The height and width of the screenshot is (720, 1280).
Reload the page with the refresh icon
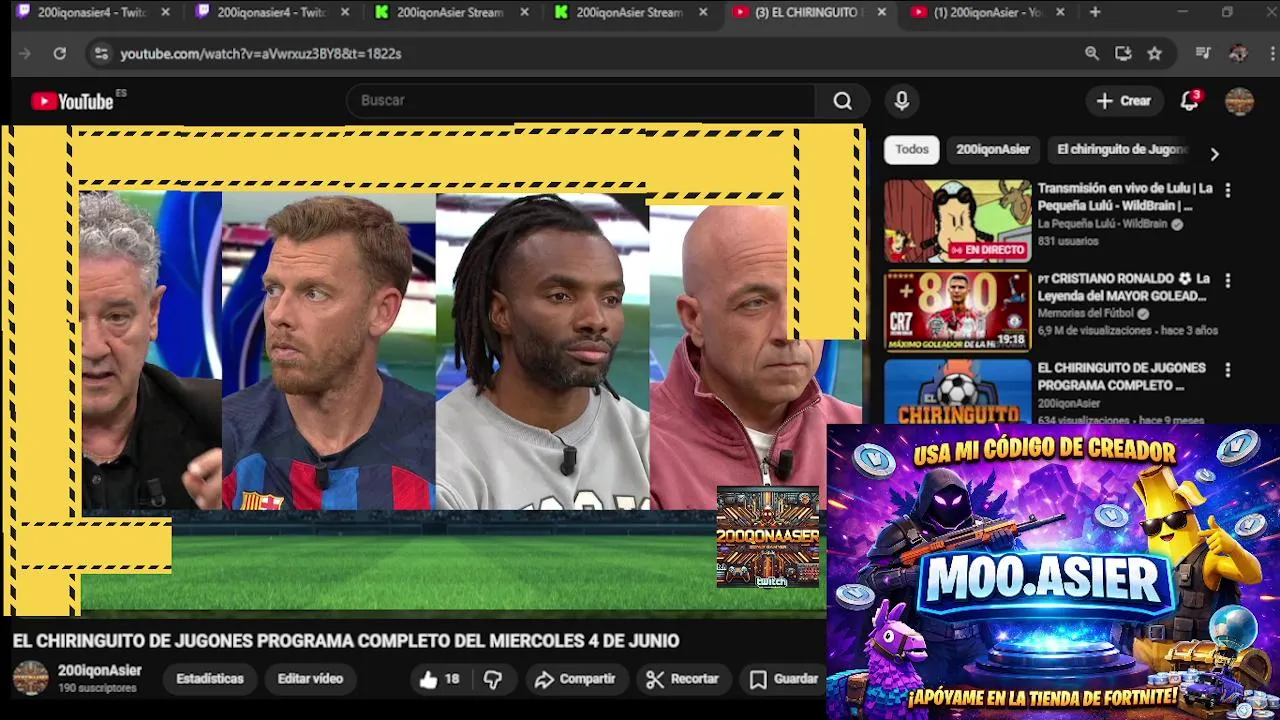click(60, 53)
